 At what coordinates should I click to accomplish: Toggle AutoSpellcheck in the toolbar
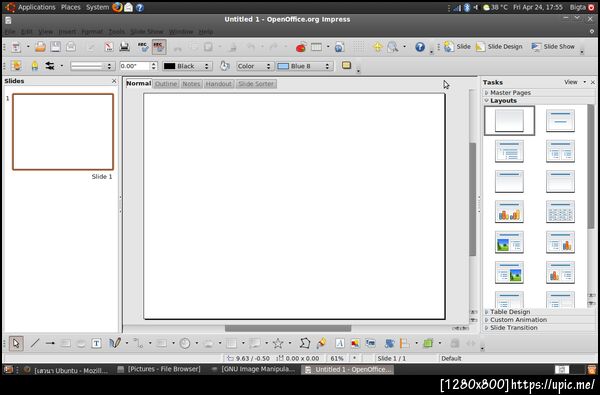click(x=159, y=47)
